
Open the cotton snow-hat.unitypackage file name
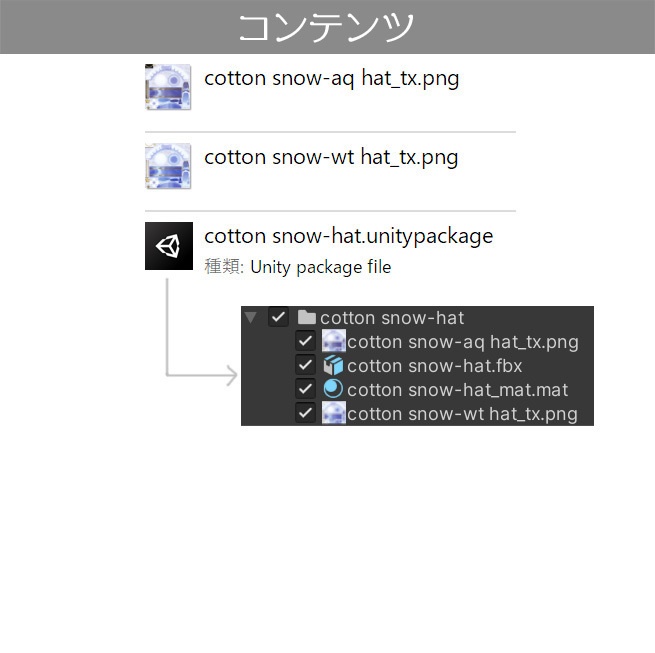348,237
